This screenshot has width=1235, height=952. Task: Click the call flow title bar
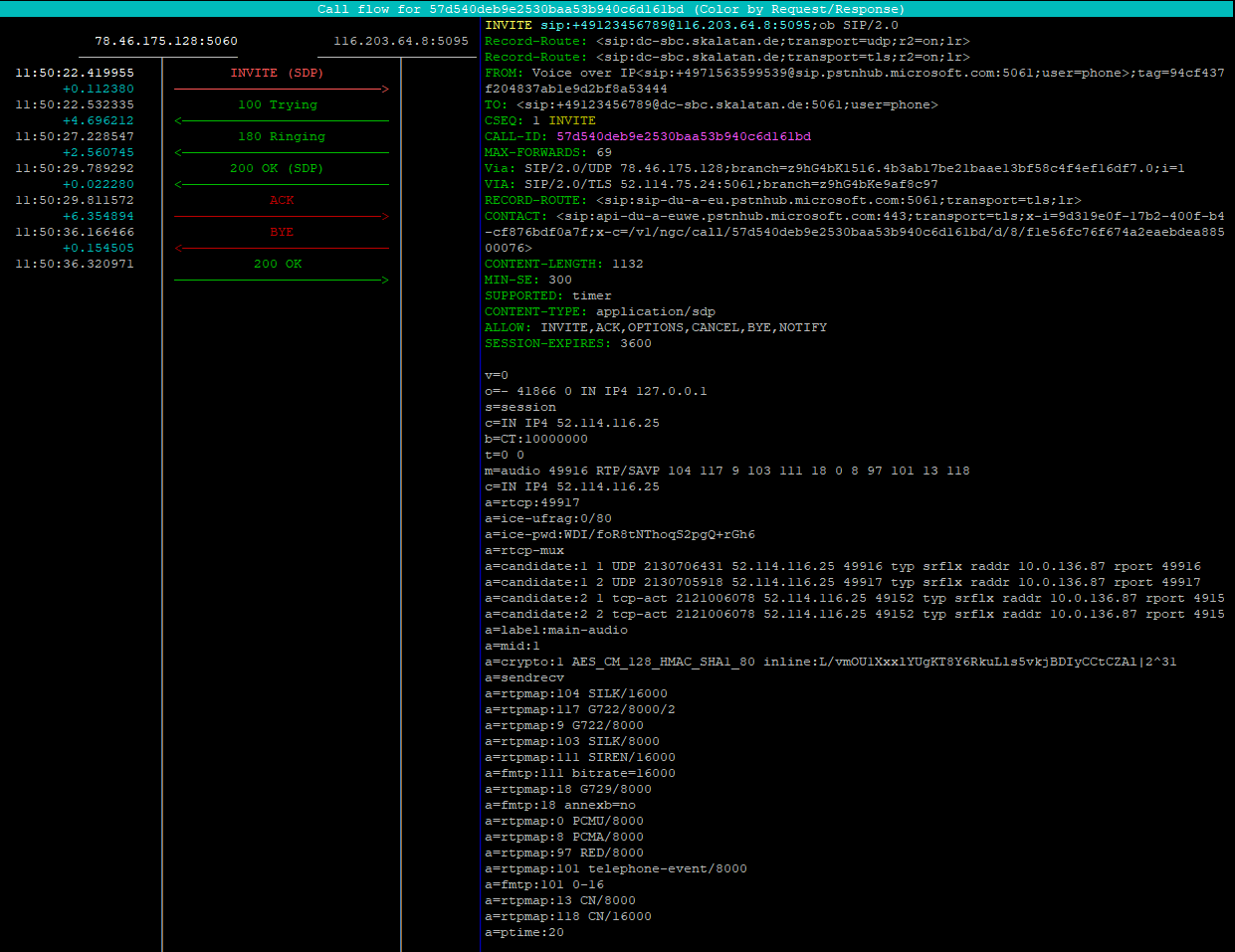617,9
